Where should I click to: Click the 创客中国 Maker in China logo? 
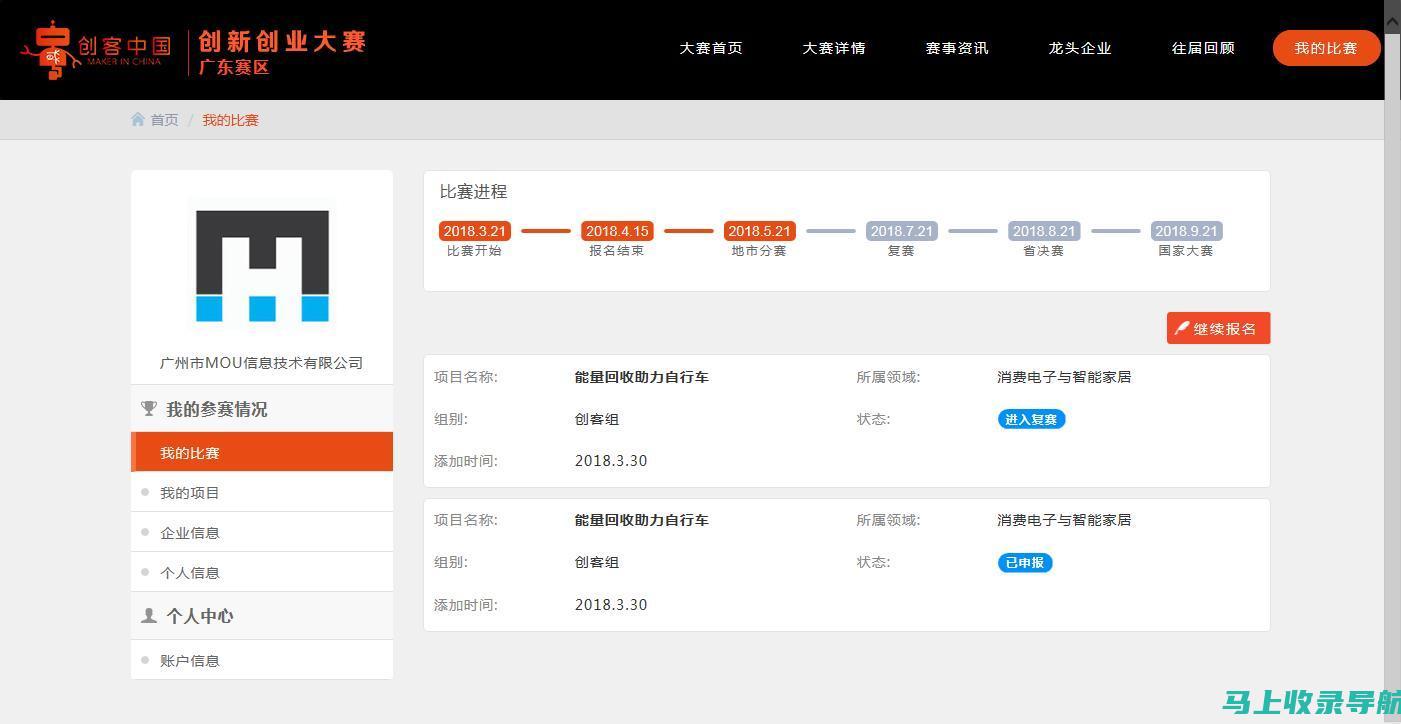(96, 50)
